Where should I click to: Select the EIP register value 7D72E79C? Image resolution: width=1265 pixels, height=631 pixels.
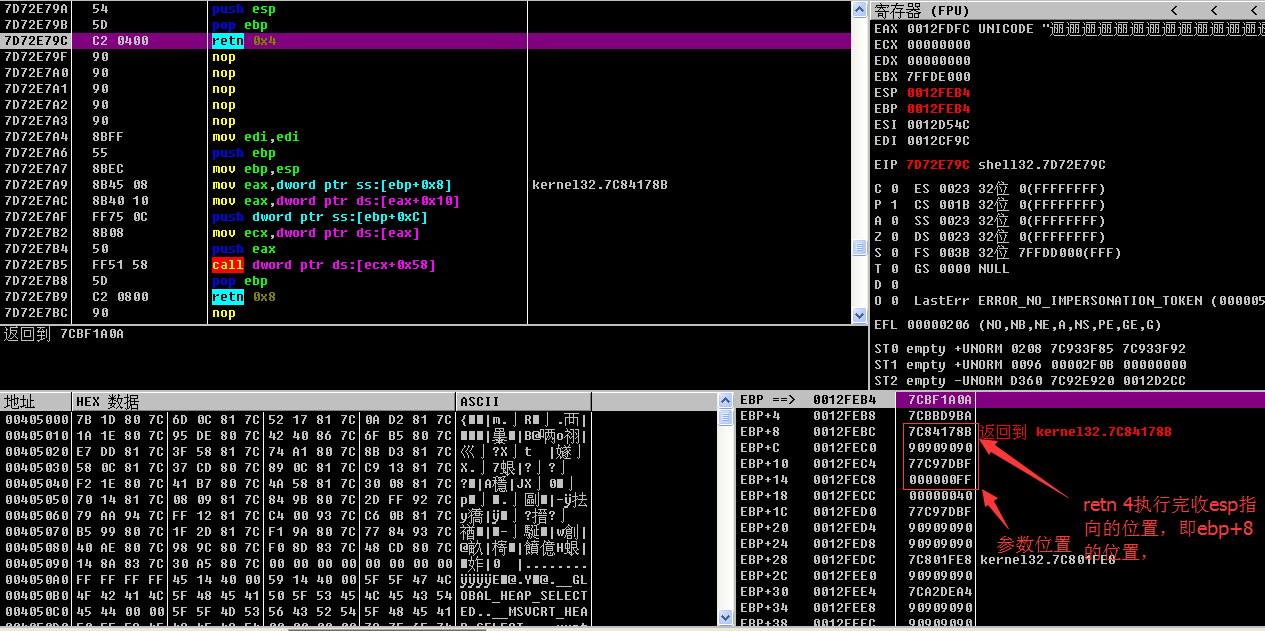(938, 165)
